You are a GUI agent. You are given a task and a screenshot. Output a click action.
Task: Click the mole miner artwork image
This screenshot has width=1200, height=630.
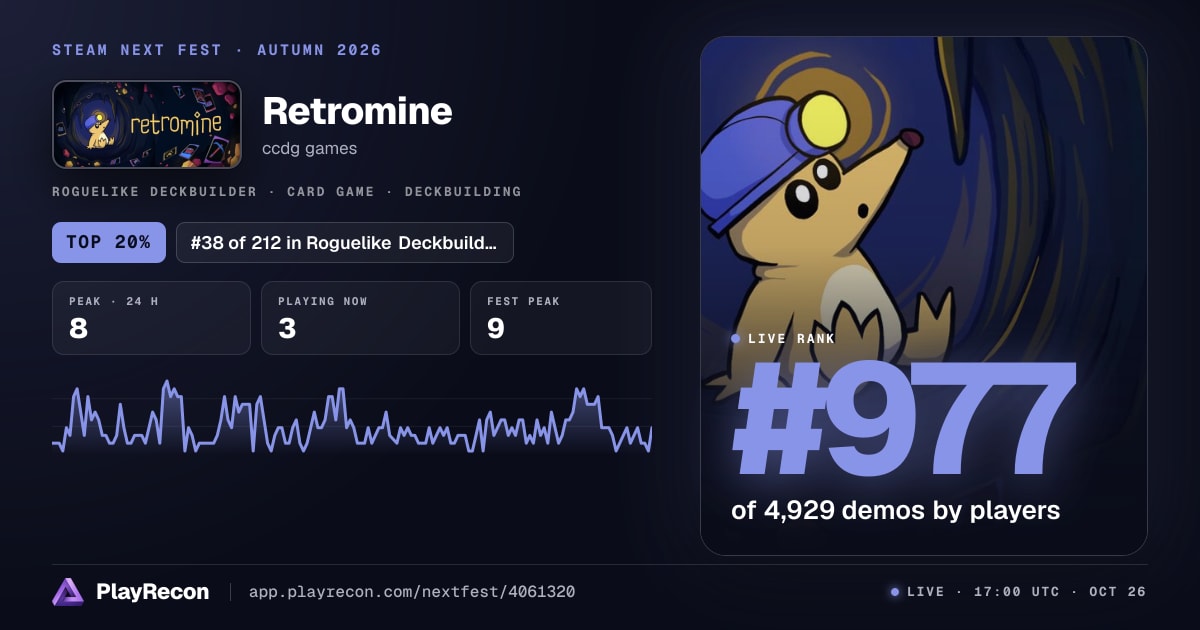point(923,295)
